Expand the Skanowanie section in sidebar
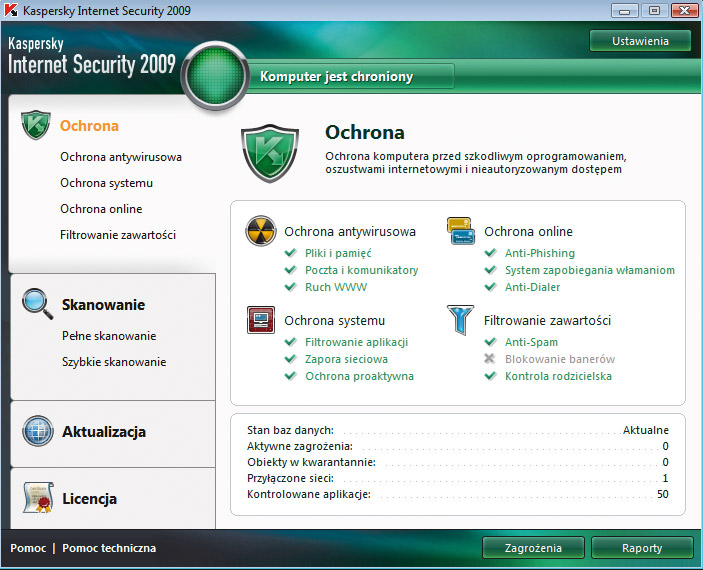703x570 pixels. (103, 305)
